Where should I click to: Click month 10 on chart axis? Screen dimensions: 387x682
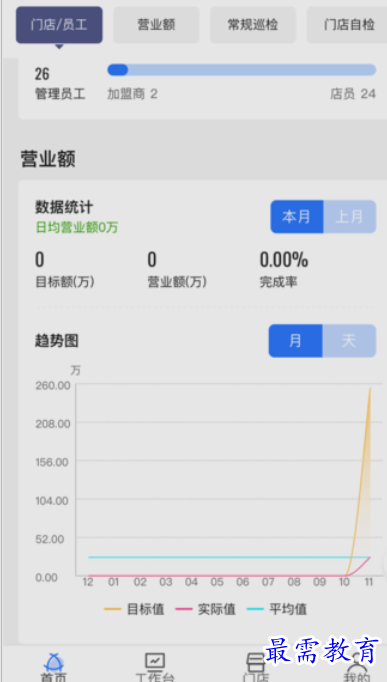[344, 582]
